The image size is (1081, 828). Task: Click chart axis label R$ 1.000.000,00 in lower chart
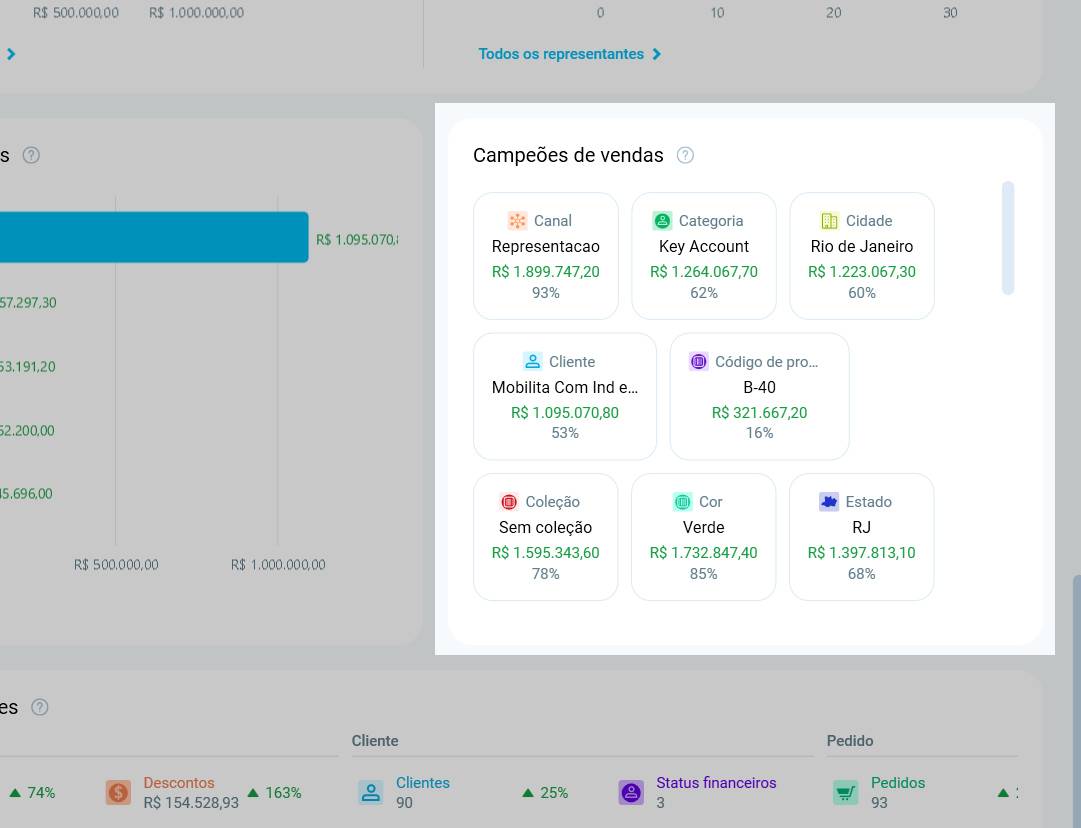coord(278,565)
